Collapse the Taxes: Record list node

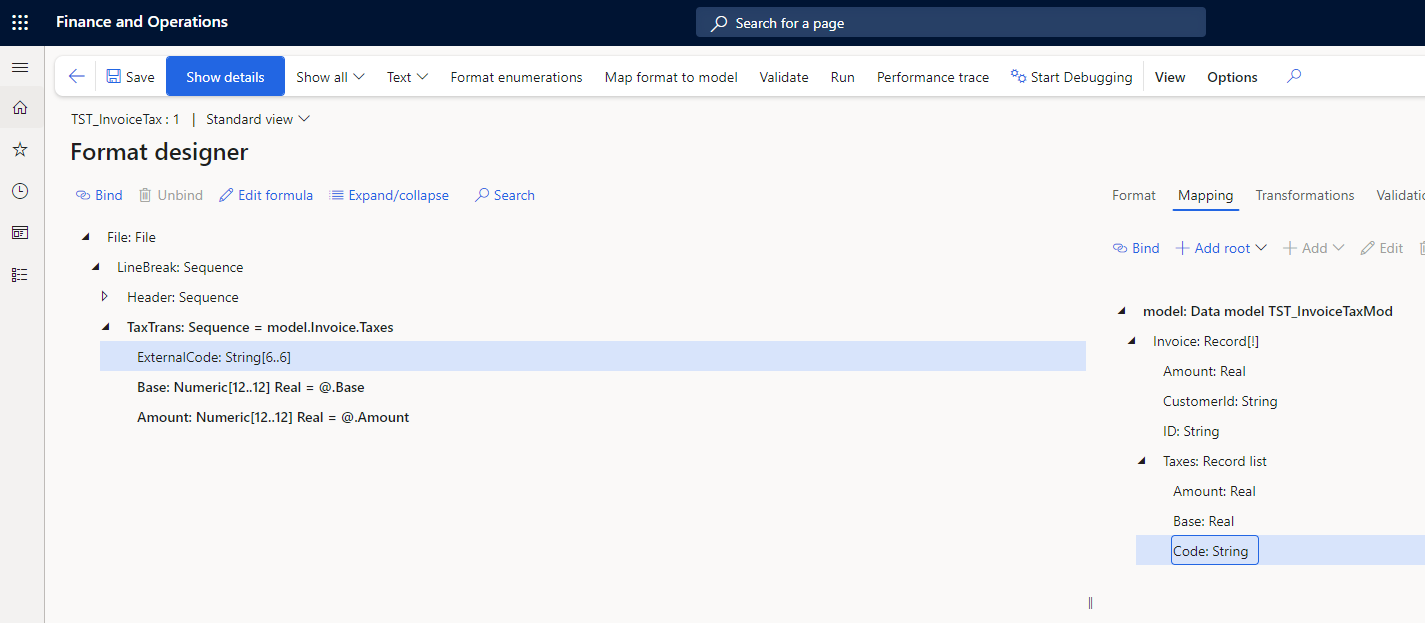1141,461
